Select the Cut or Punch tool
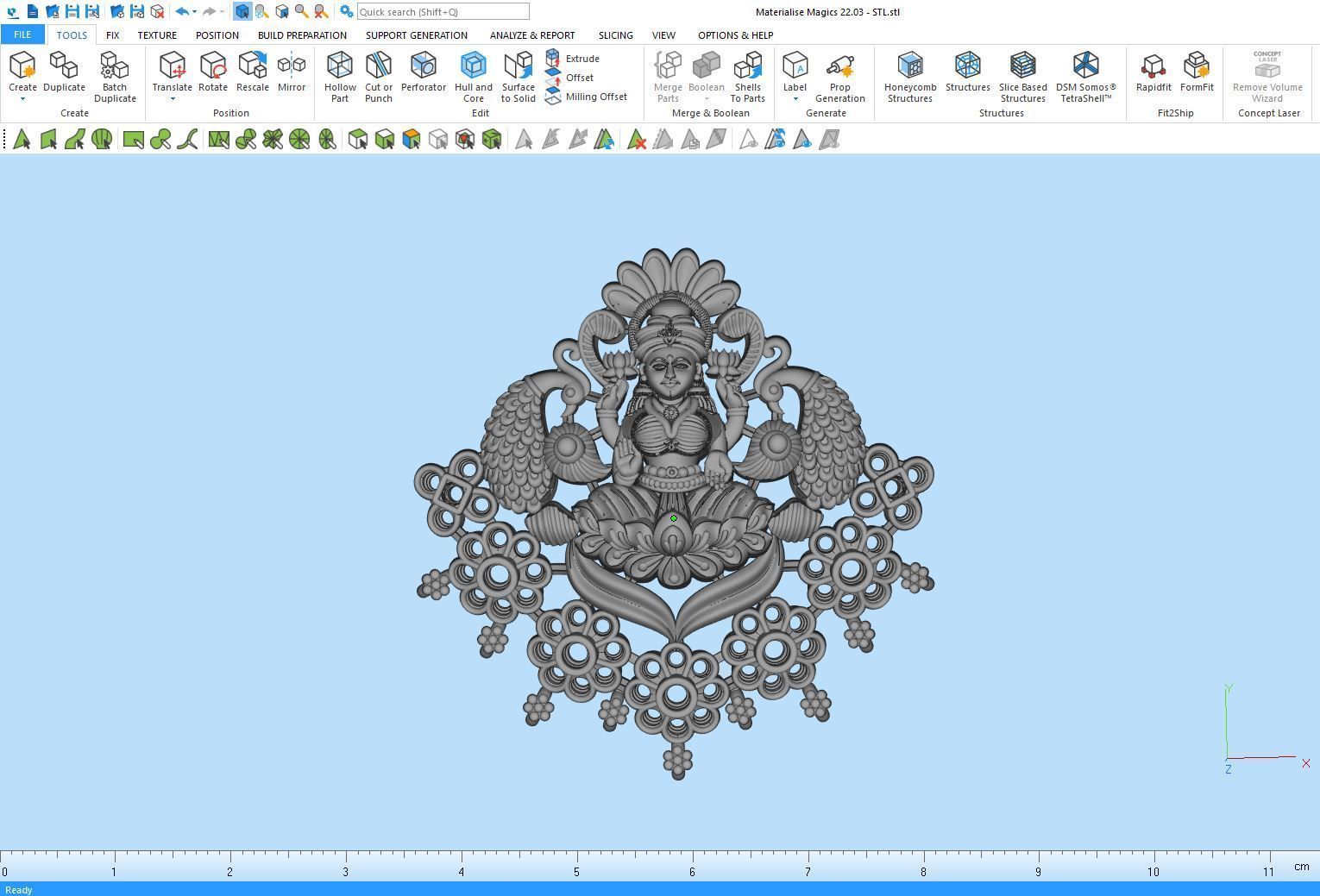The height and width of the screenshot is (896, 1320). coord(379,77)
